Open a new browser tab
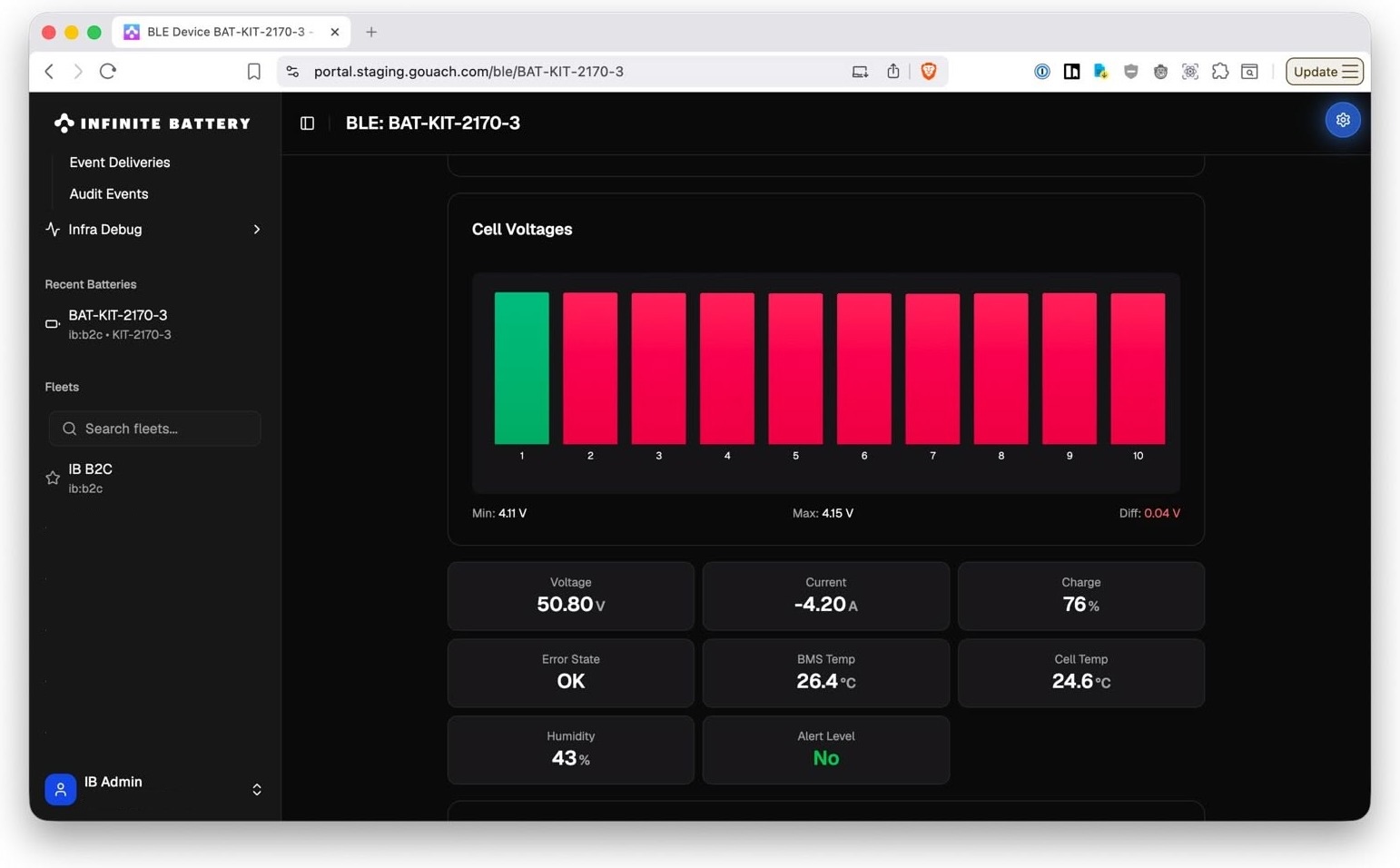 click(x=371, y=32)
